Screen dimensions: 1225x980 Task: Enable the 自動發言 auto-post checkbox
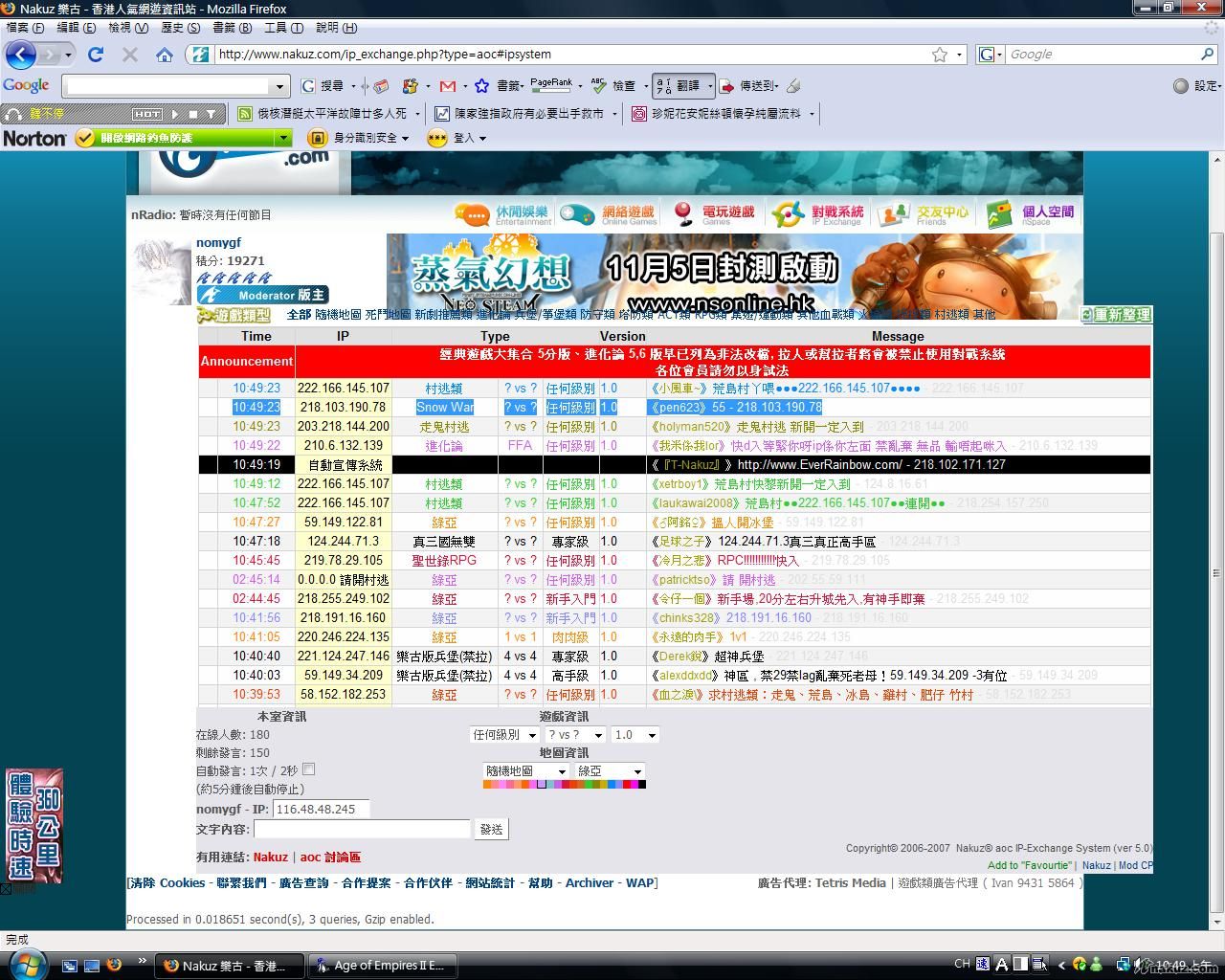tap(308, 769)
